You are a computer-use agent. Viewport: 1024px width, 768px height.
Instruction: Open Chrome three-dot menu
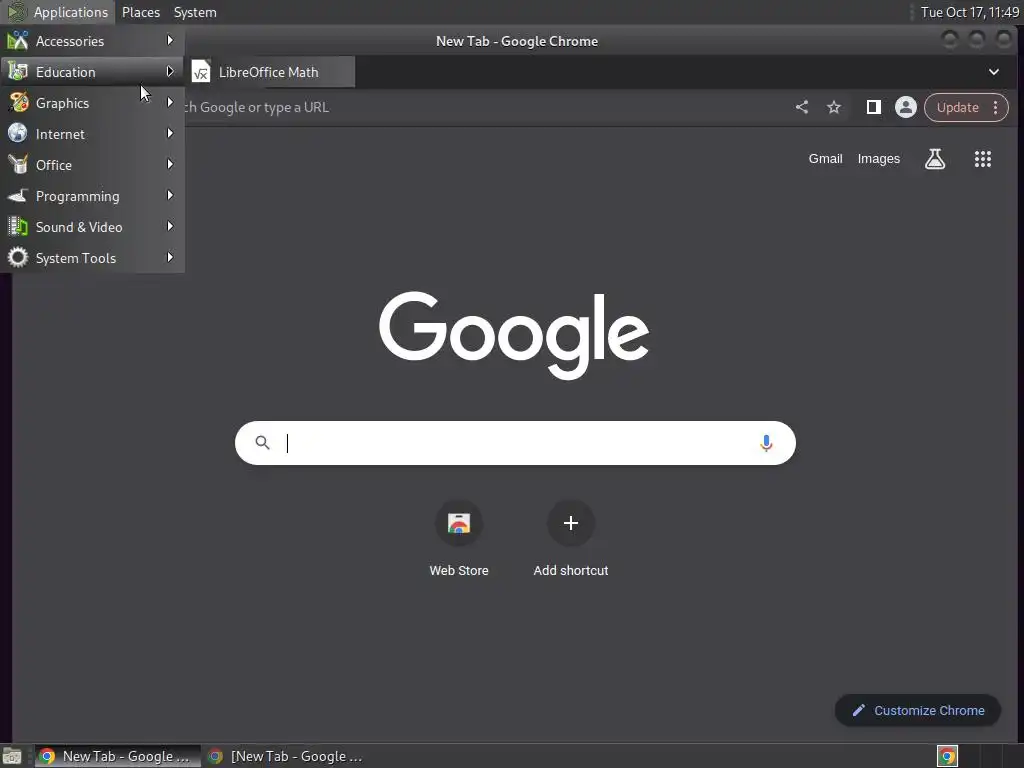click(995, 107)
